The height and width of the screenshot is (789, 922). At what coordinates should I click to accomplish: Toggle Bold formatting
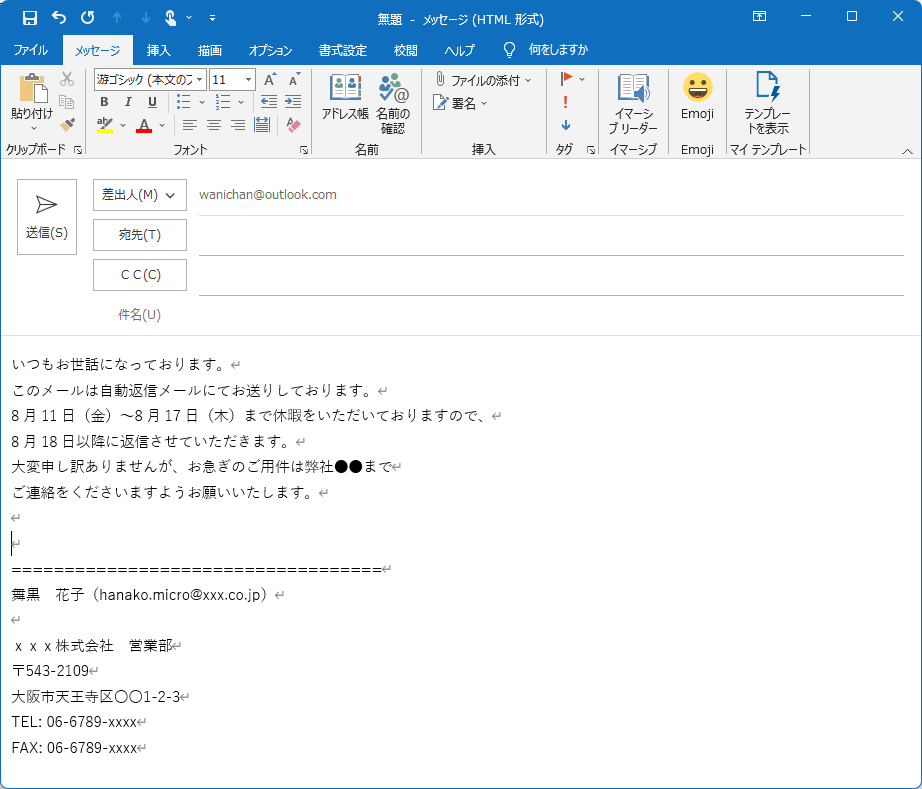coord(104,102)
